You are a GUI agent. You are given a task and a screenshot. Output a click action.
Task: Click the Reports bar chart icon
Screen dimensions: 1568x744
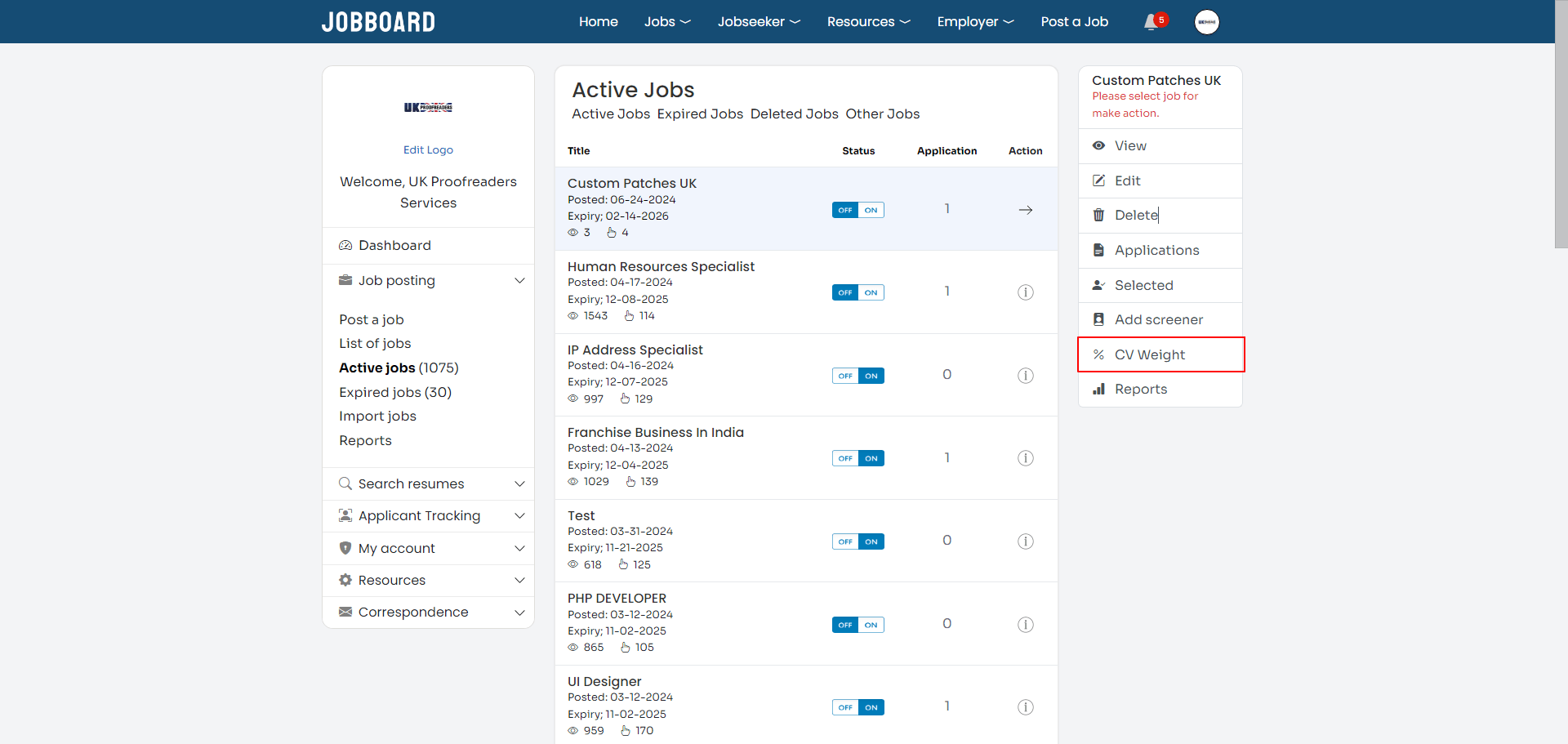pos(1099,389)
